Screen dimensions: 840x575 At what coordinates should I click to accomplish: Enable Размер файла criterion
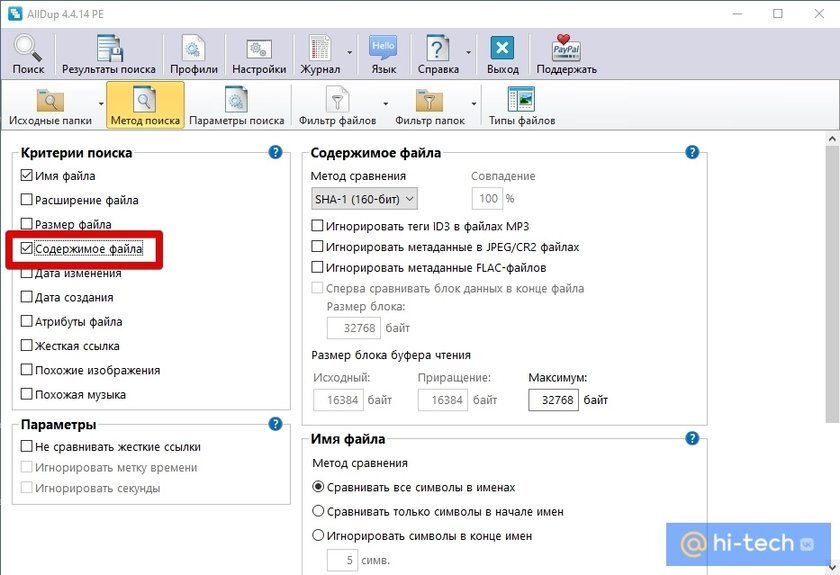[x=26, y=223]
